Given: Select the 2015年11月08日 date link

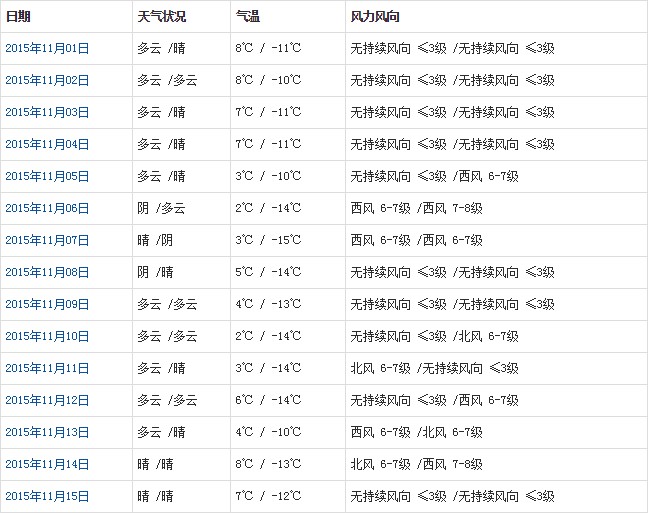Looking at the screenshot, I should 47,272.
